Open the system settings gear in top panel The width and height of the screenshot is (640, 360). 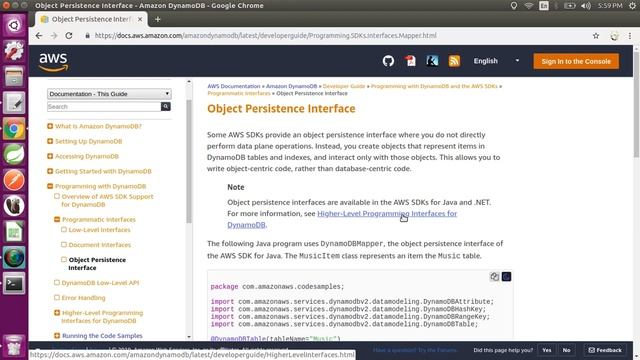pos(633,6)
